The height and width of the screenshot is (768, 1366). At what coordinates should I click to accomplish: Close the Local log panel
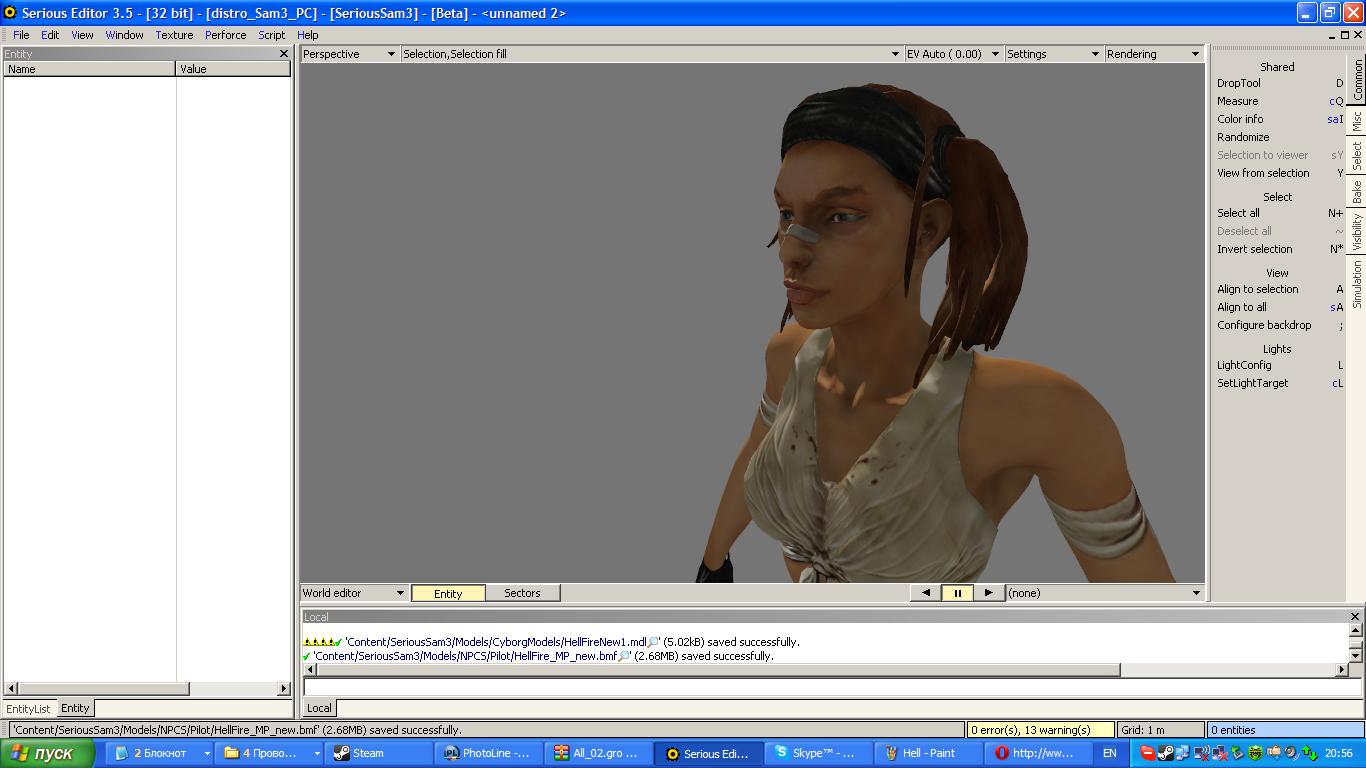point(1355,617)
